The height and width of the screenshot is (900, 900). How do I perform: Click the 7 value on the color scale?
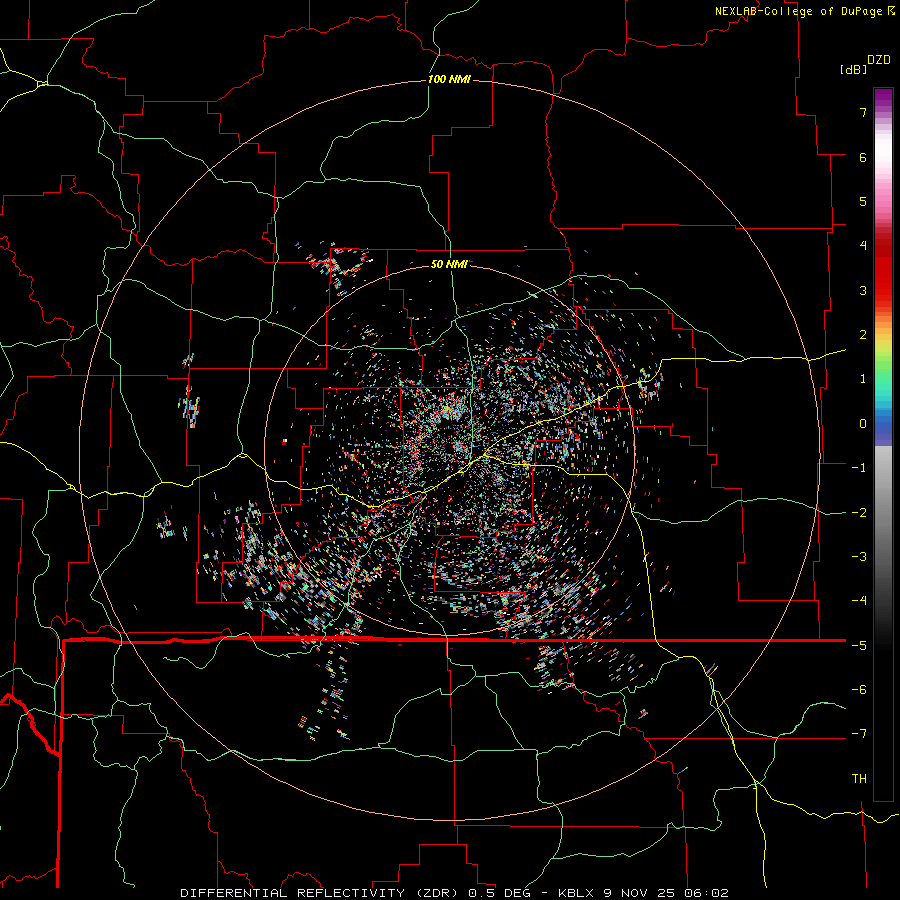pyautogui.click(x=863, y=112)
